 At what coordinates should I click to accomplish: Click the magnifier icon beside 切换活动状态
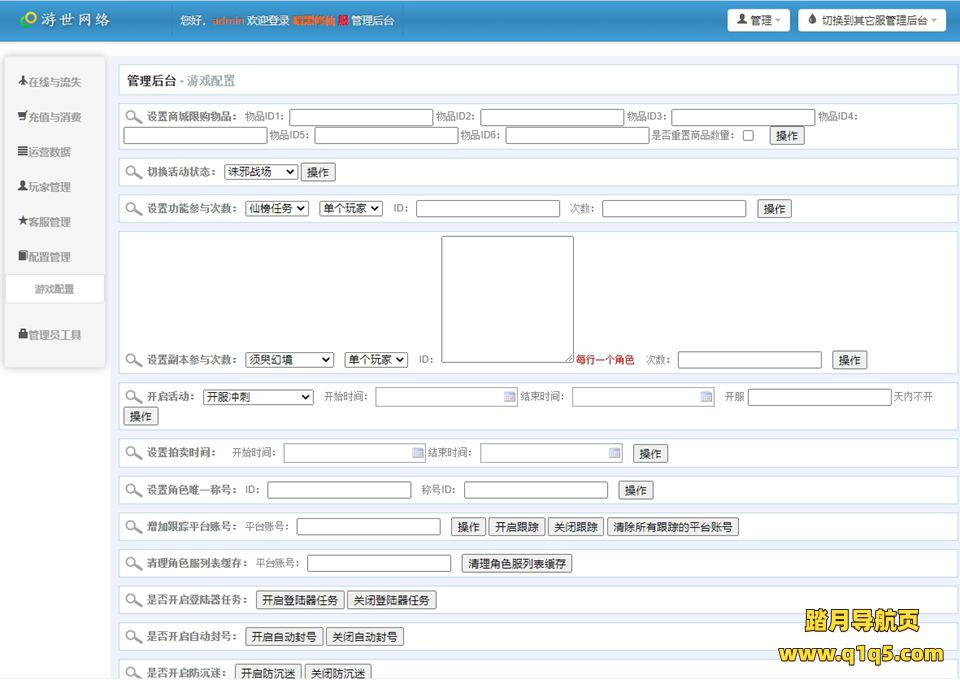pyautogui.click(x=133, y=172)
